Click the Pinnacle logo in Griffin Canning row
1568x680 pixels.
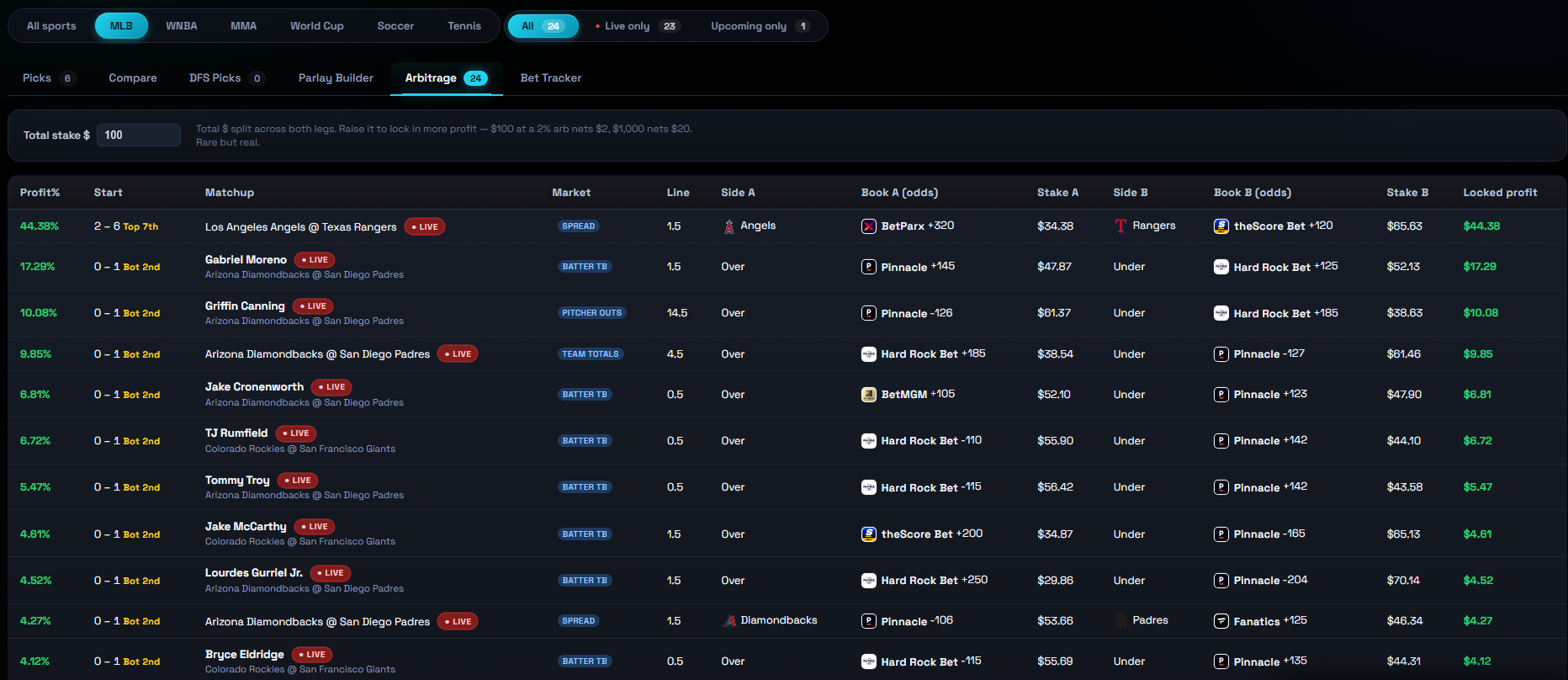[x=869, y=313]
